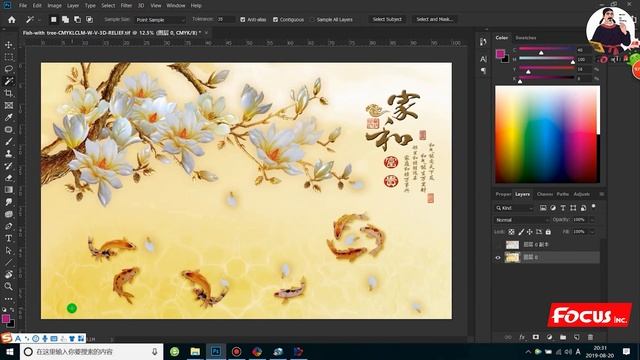The height and width of the screenshot is (360, 640).
Task: Click the Tolerance input field
Action: 226,20
